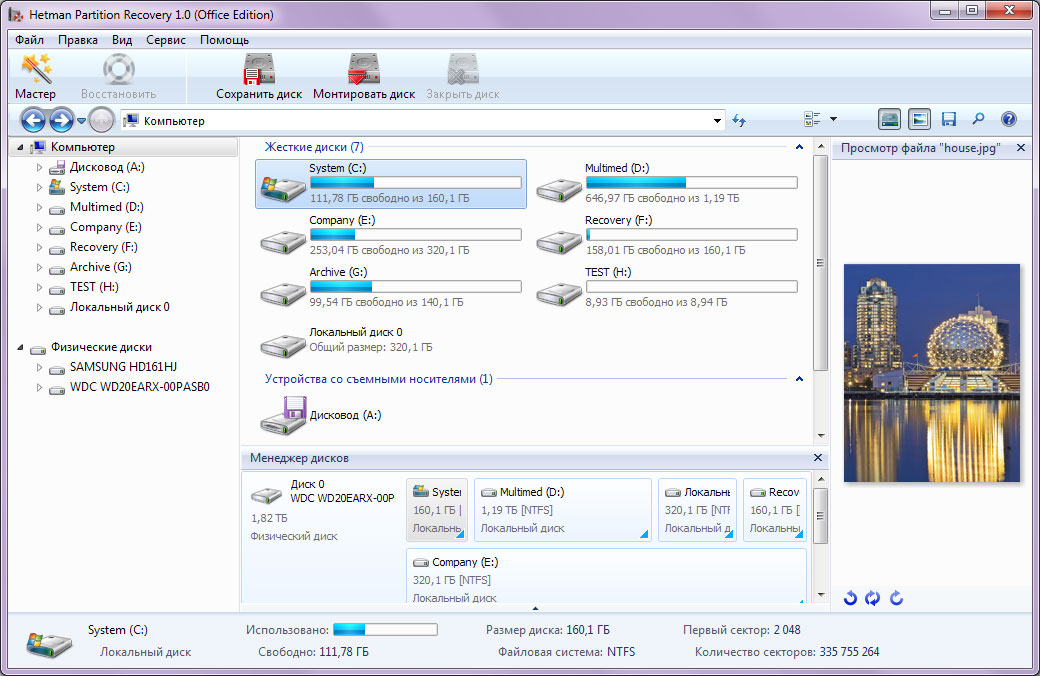
Task: Select Multimed (D:) drive in main pane
Action: point(667,184)
